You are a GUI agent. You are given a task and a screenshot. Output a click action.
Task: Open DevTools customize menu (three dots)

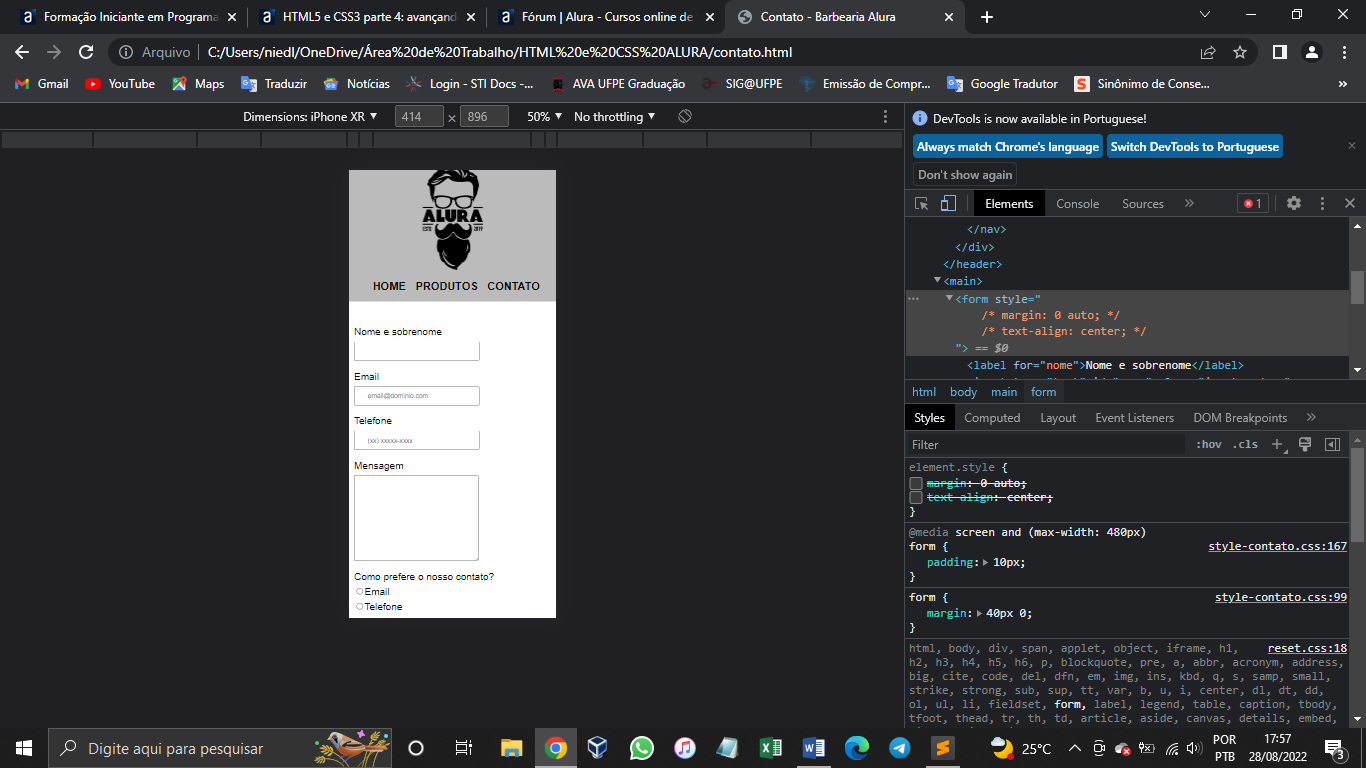coord(1322,203)
